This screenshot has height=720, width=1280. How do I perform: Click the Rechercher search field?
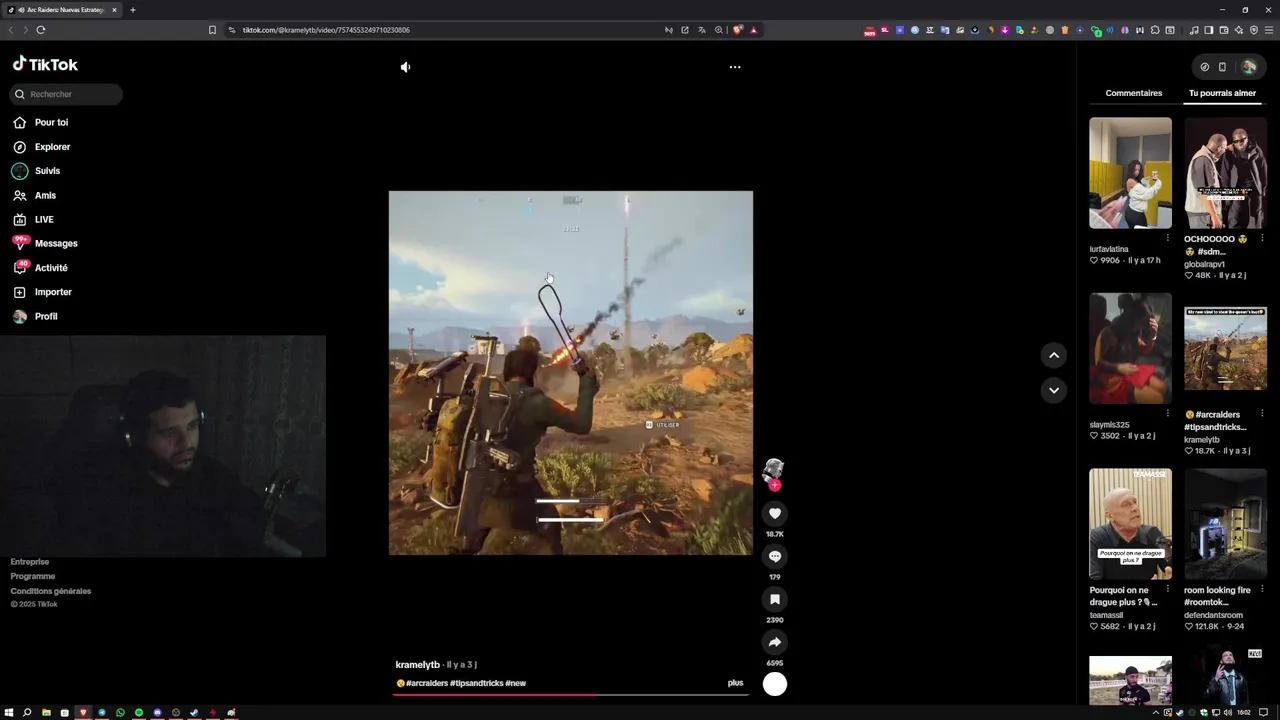point(66,94)
